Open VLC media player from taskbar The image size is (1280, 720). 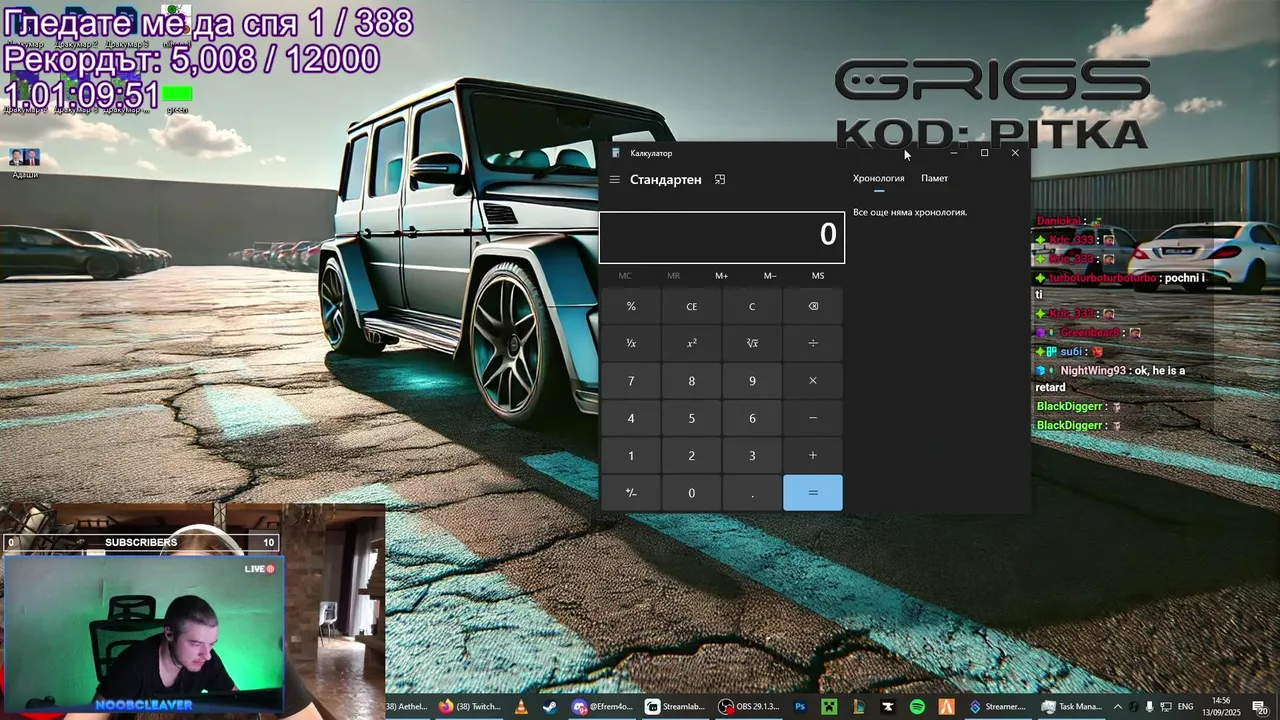[520, 707]
